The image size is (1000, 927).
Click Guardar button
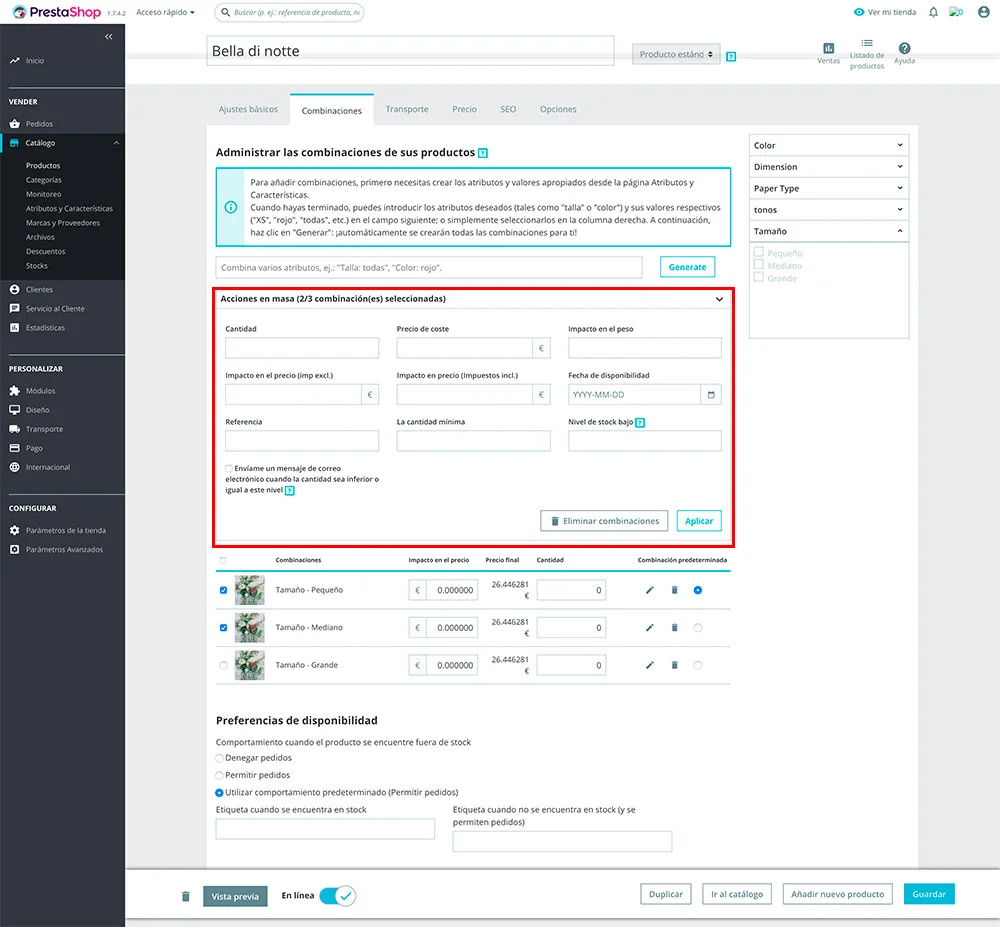929,894
